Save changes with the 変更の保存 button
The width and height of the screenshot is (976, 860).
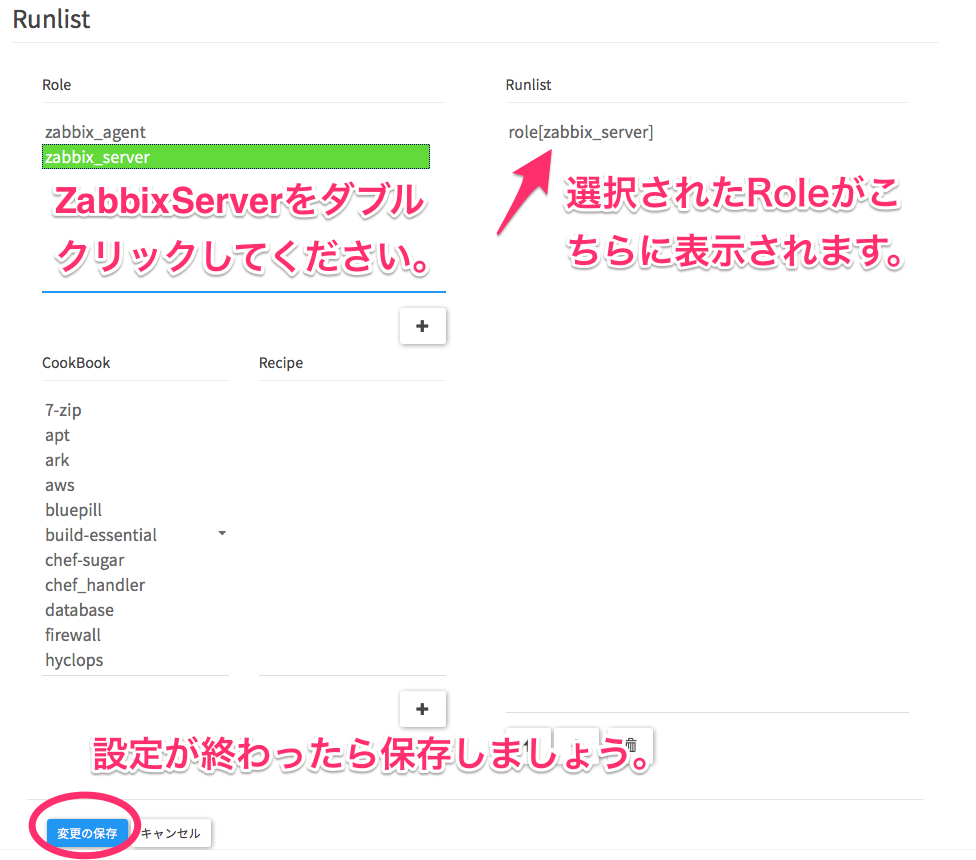[87, 833]
